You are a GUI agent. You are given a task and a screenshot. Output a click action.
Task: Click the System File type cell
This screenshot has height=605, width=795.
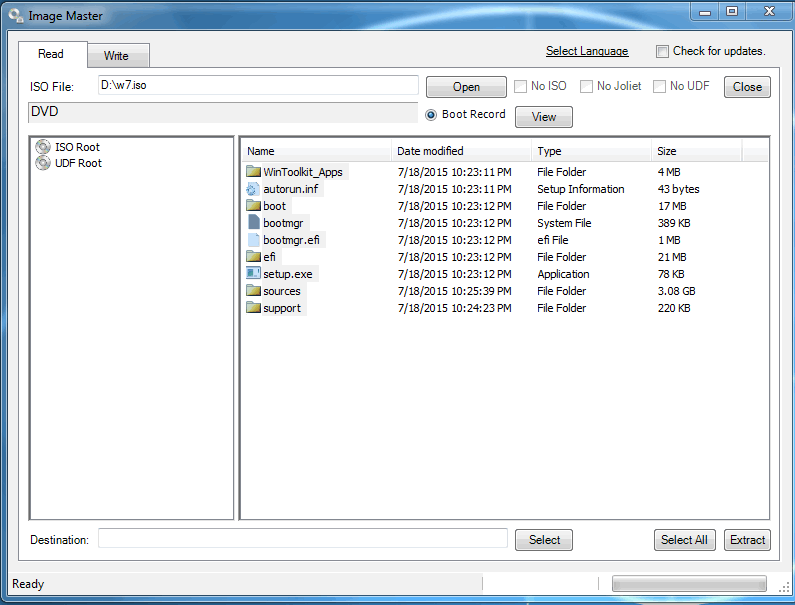pyautogui.click(x=564, y=223)
